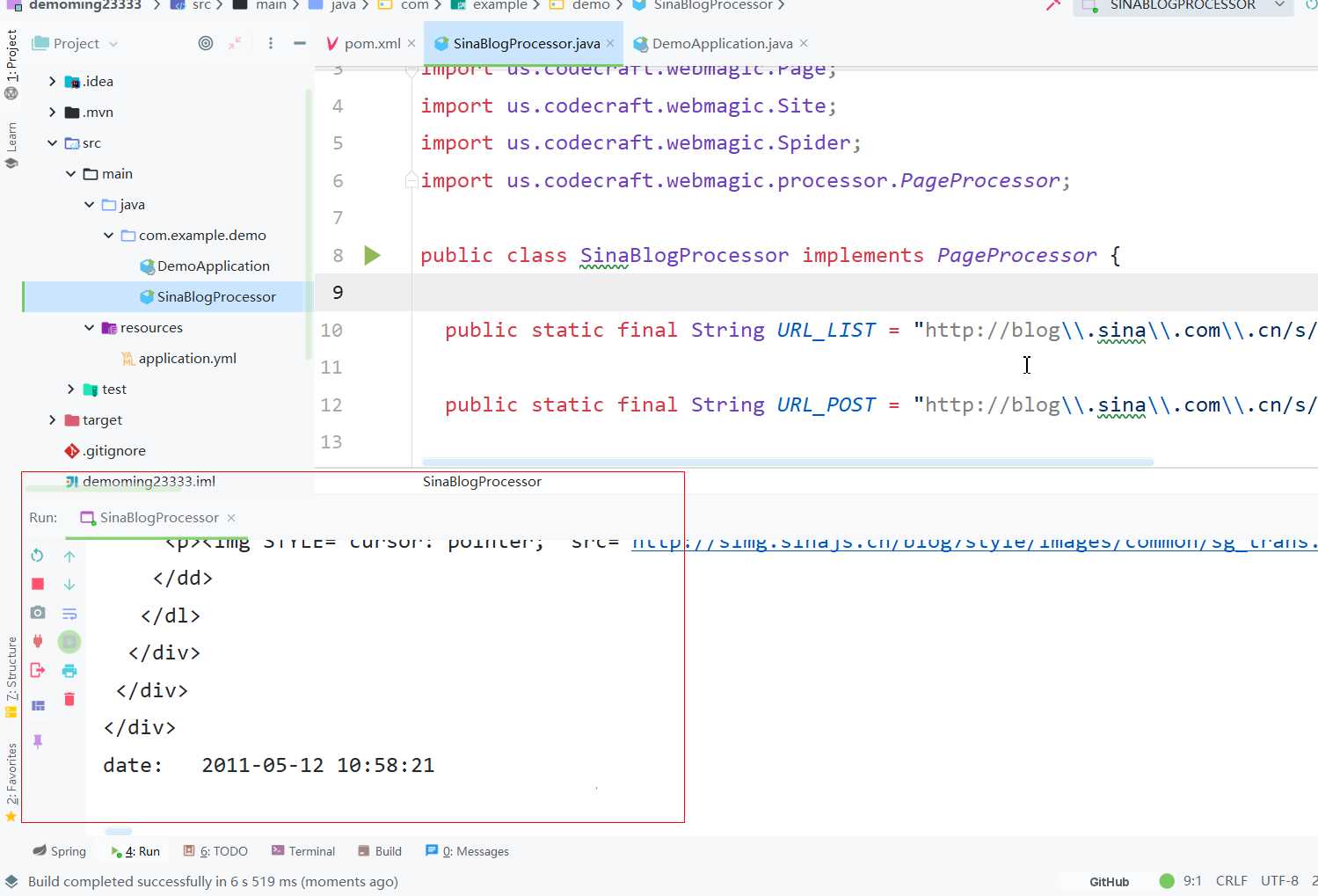Jump up the stack trace with up arrow

[x=69, y=556]
